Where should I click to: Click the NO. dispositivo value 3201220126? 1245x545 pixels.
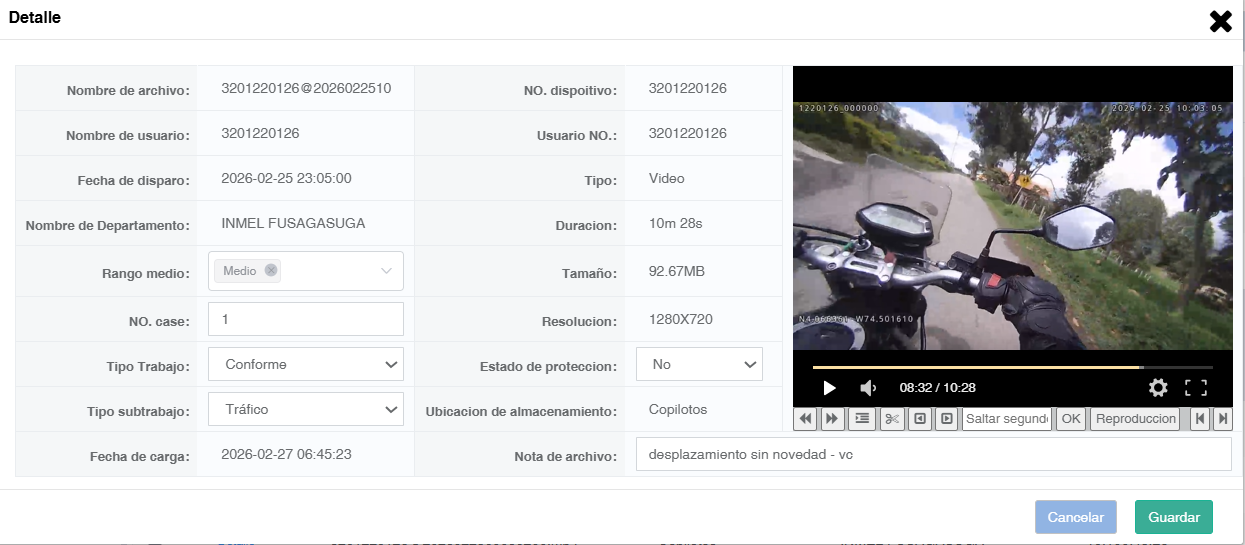click(x=688, y=88)
